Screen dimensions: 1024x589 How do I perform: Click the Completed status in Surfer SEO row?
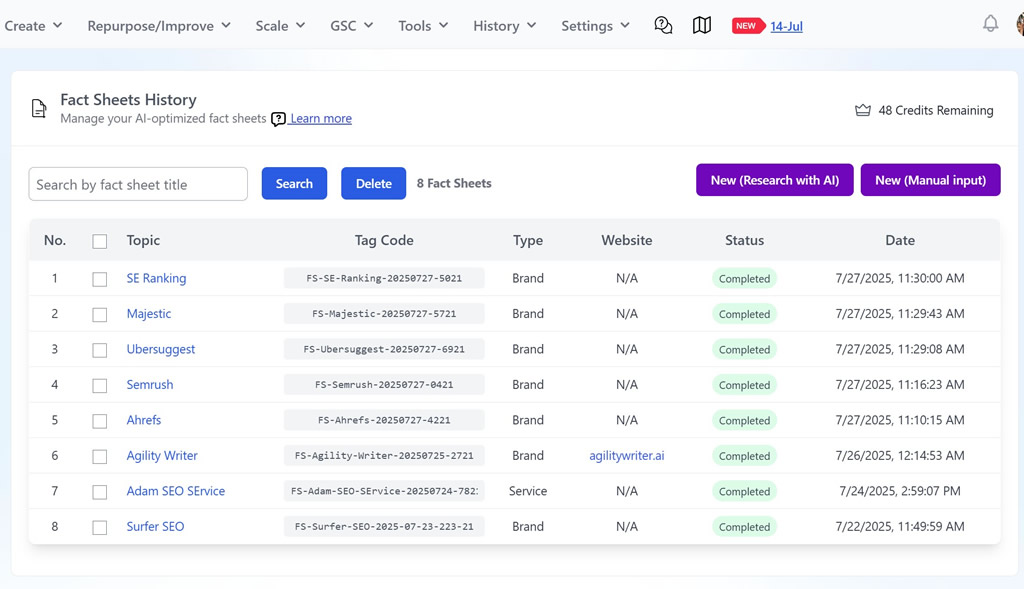tap(744, 526)
